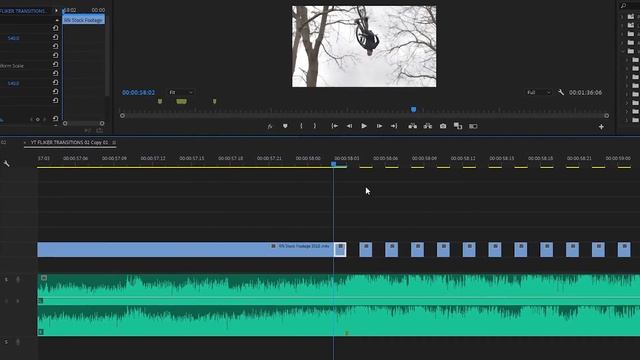
Task: Step back one frame button
Action: click(349, 126)
